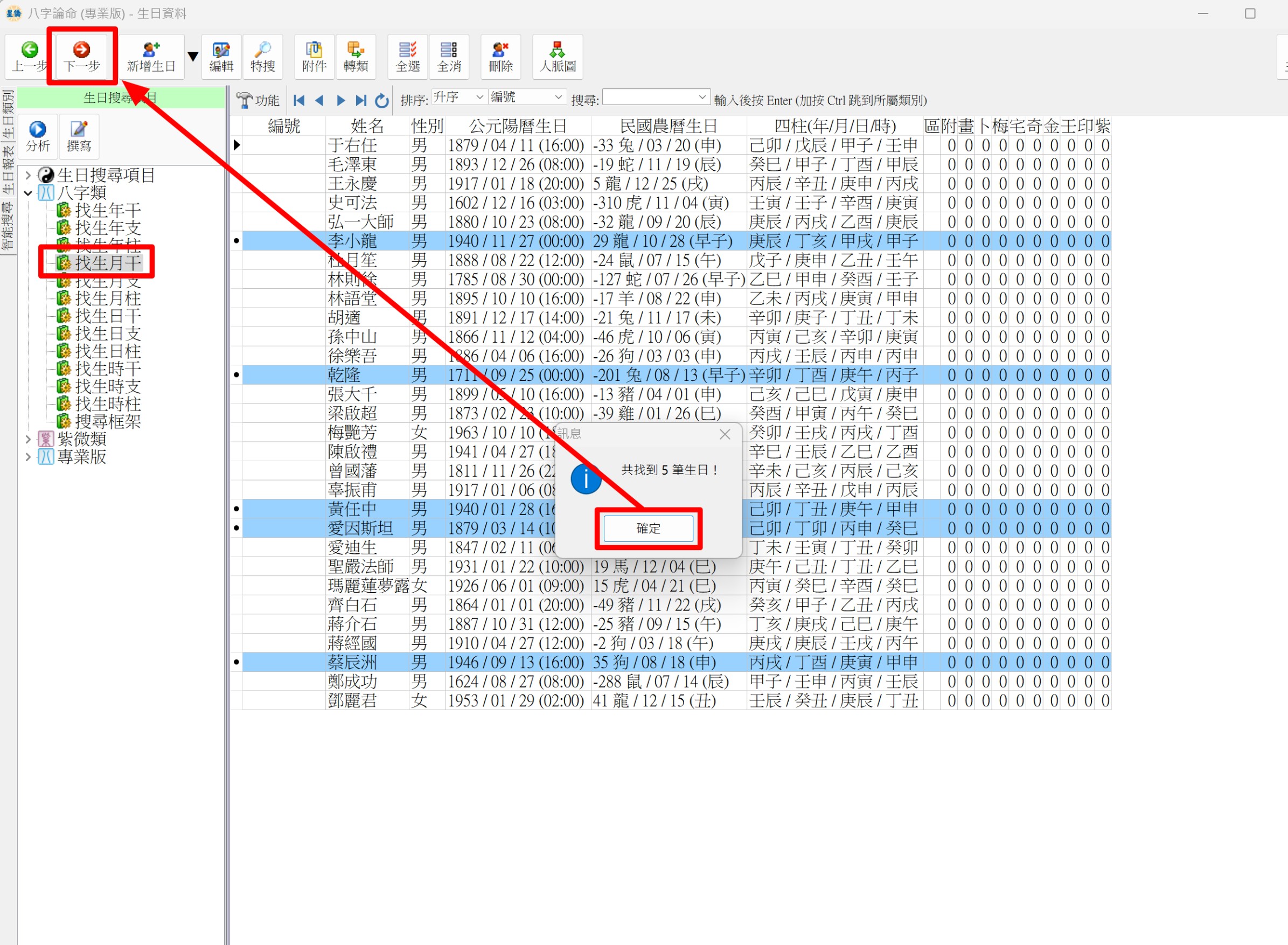The width and height of the screenshot is (1288, 945).
Task: Click the 搜尋 search input field
Action: pos(650,97)
